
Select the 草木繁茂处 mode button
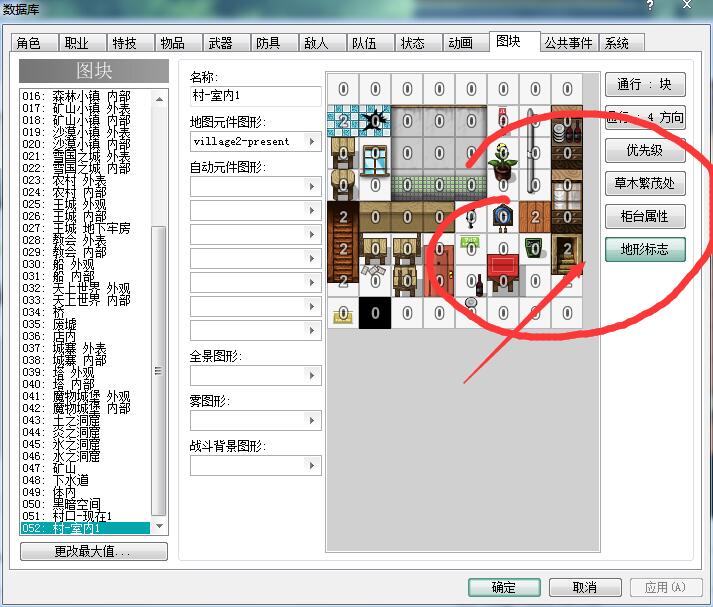[645, 183]
